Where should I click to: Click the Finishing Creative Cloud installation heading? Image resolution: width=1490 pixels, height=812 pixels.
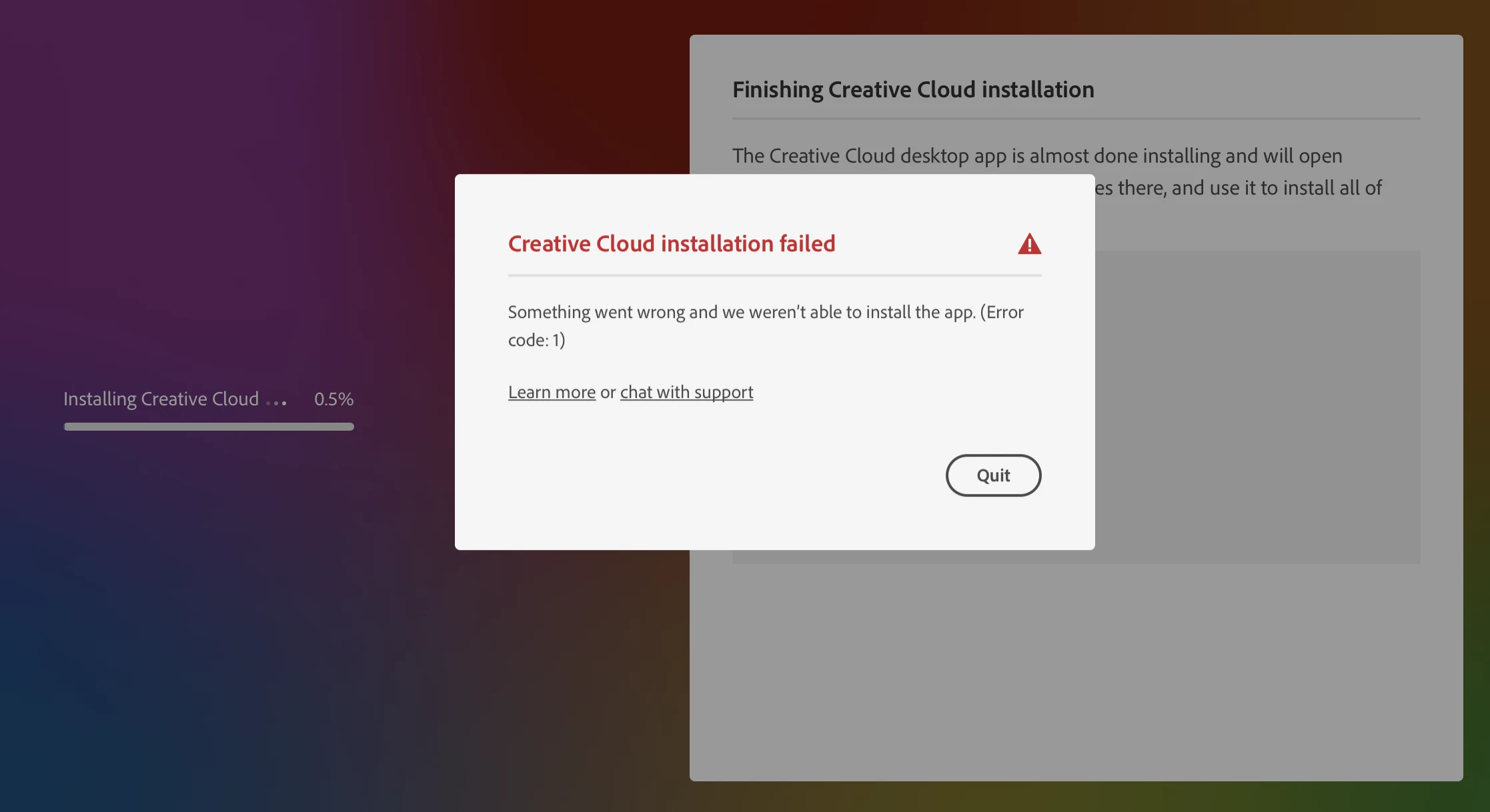pyautogui.click(x=912, y=89)
